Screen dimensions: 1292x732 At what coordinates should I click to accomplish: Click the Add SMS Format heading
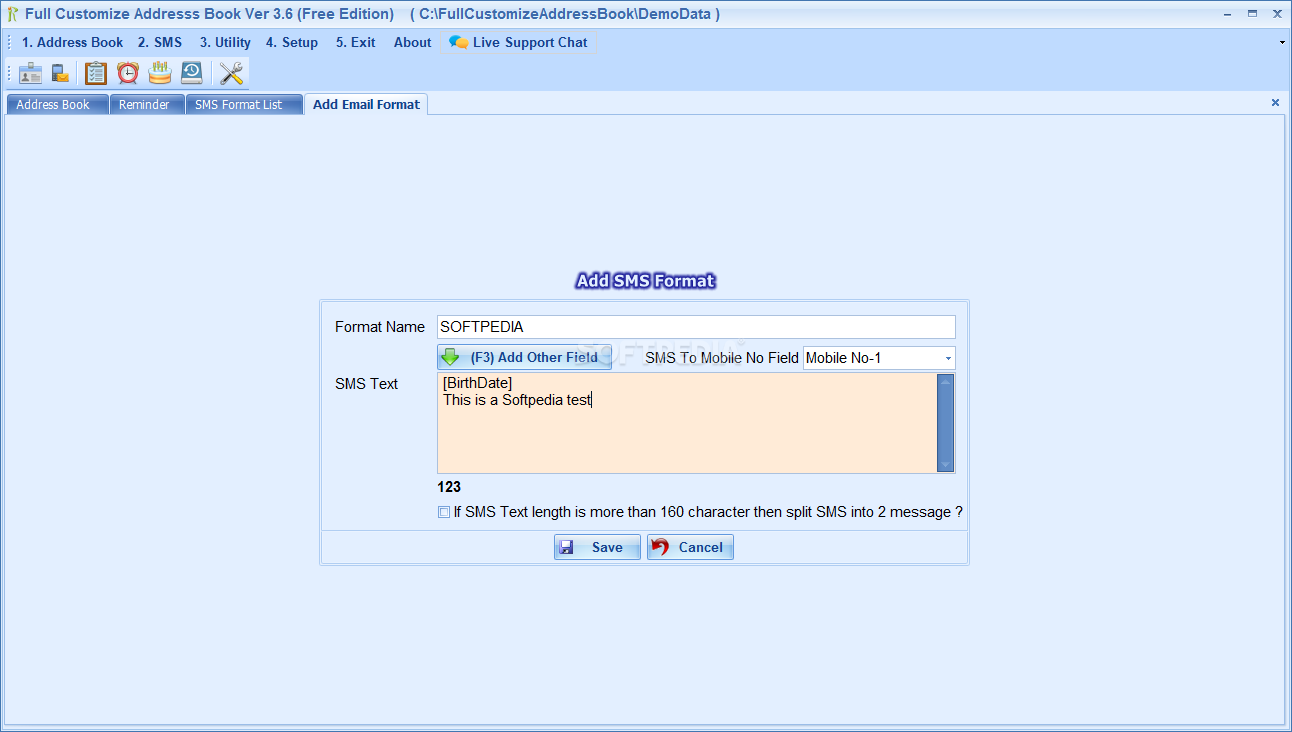tap(645, 281)
